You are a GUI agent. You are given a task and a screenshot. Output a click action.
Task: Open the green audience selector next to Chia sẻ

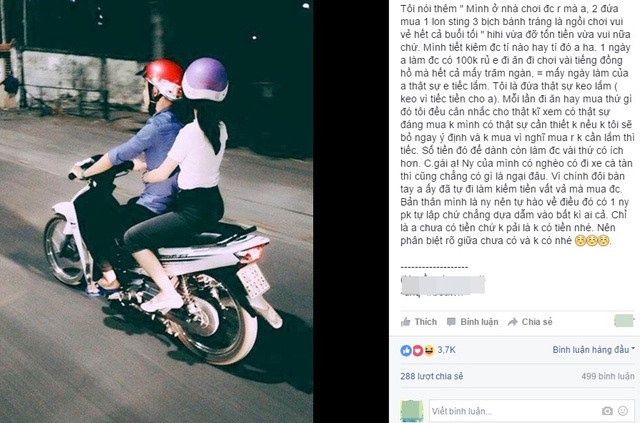click(x=624, y=321)
